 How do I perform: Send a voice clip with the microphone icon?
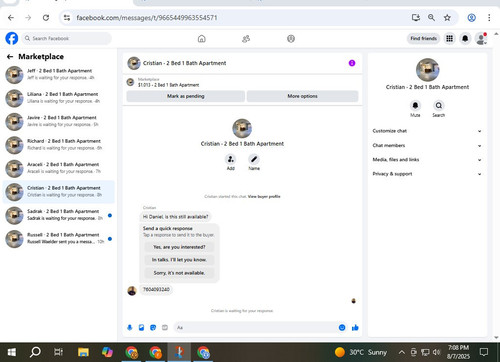pyautogui.click(x=130, y=328)
